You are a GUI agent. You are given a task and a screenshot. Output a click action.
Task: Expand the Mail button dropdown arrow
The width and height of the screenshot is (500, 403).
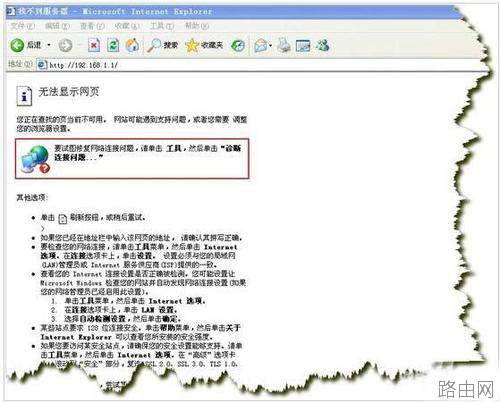click(x=270, y=46)
